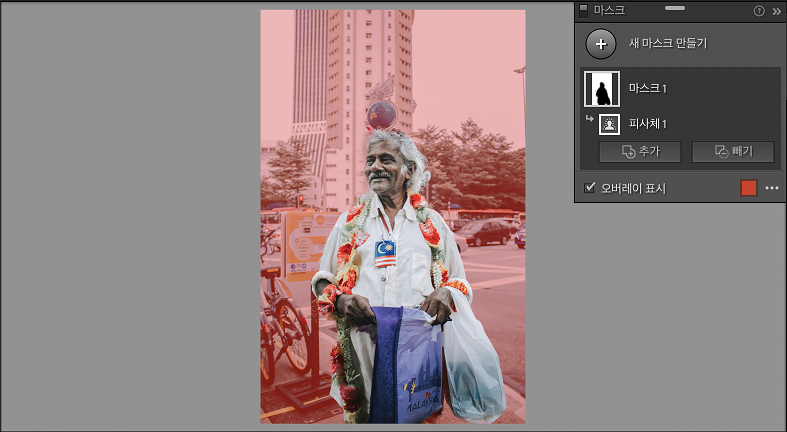This screenshot has height=432, width=787.
Task: Click the man's face in the photo
Action: (385, 167)
